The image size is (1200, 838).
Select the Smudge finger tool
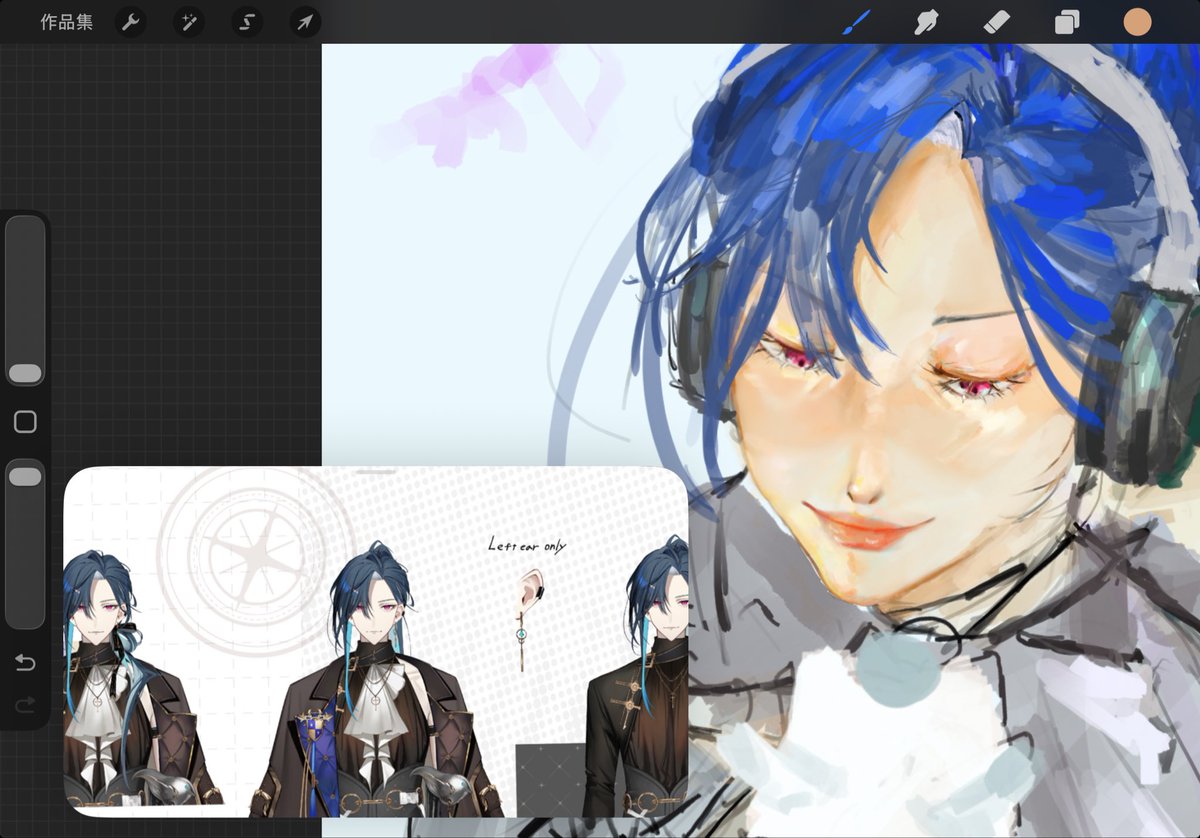click(927, 22)
